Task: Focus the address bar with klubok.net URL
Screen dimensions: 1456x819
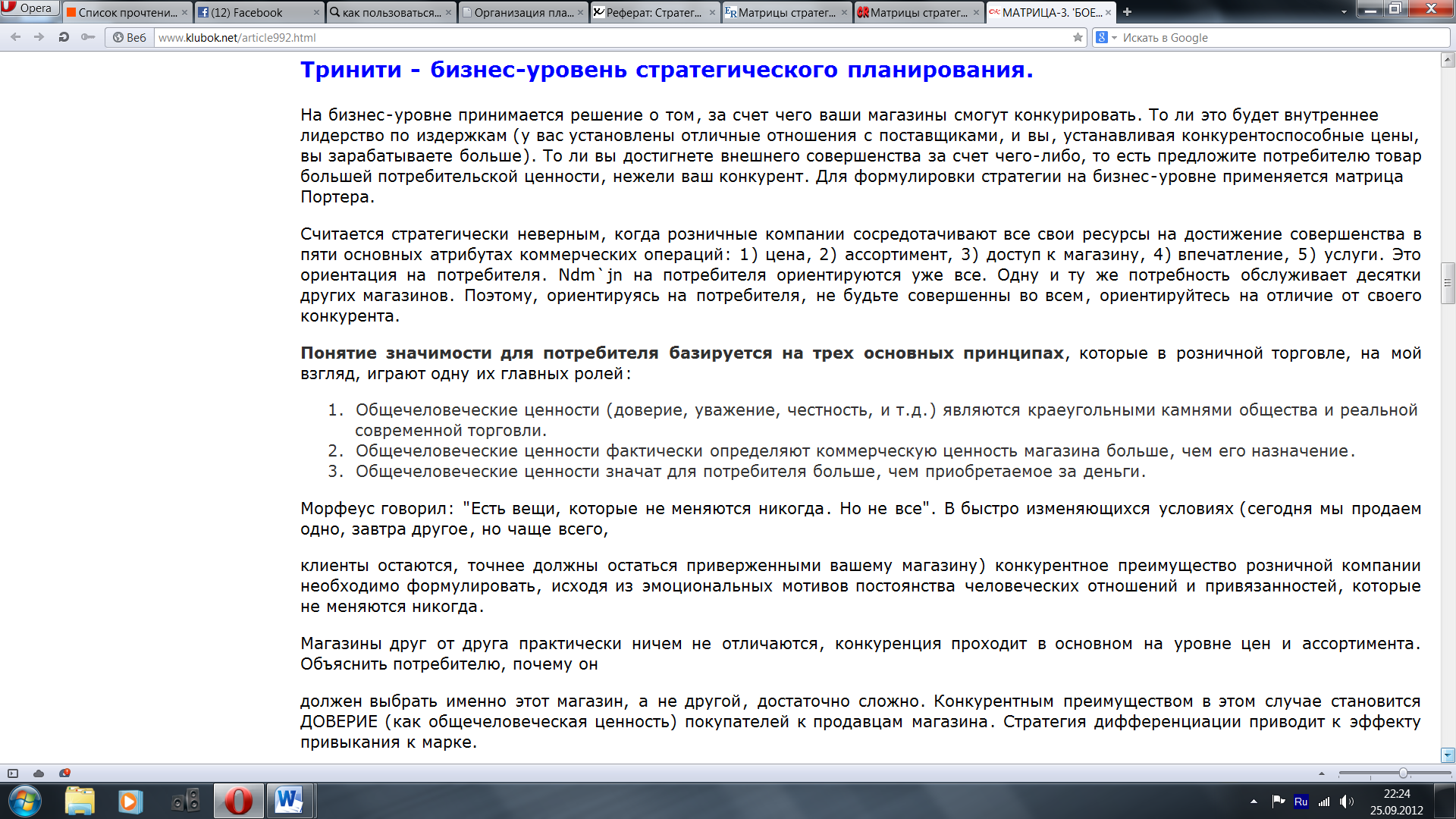Action: (x=610, y=37)
